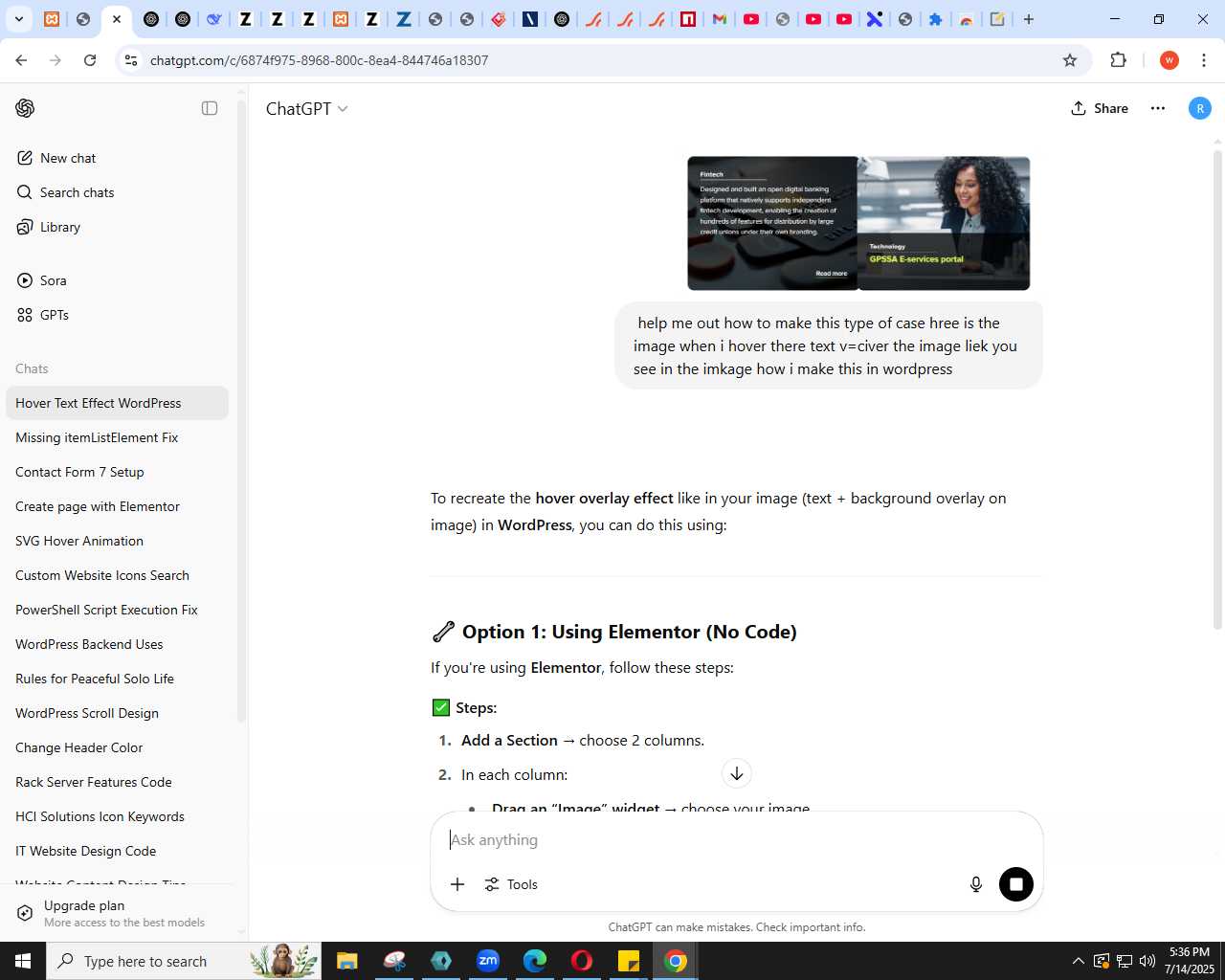Open volume control in system tray
Screen dimensions: 1225x980
click(1147, 961)
